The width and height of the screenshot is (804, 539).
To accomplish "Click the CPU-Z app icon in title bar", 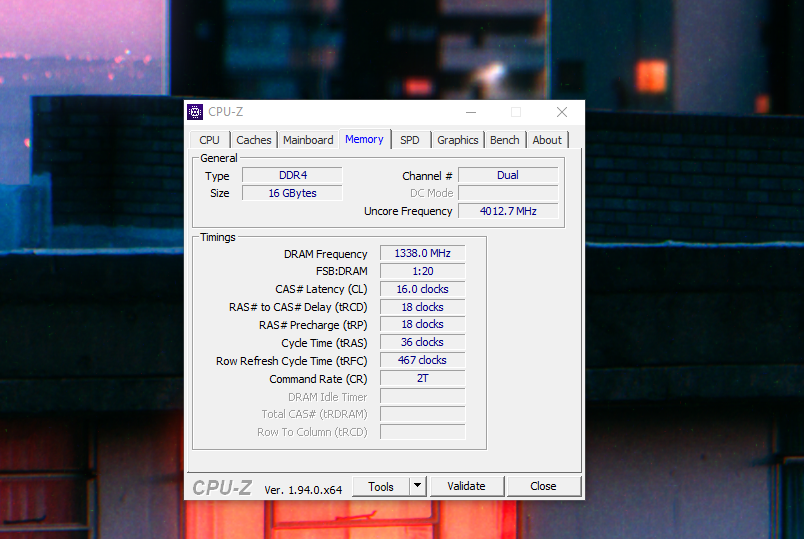I will pyautogui.click(x=195, y=112).
